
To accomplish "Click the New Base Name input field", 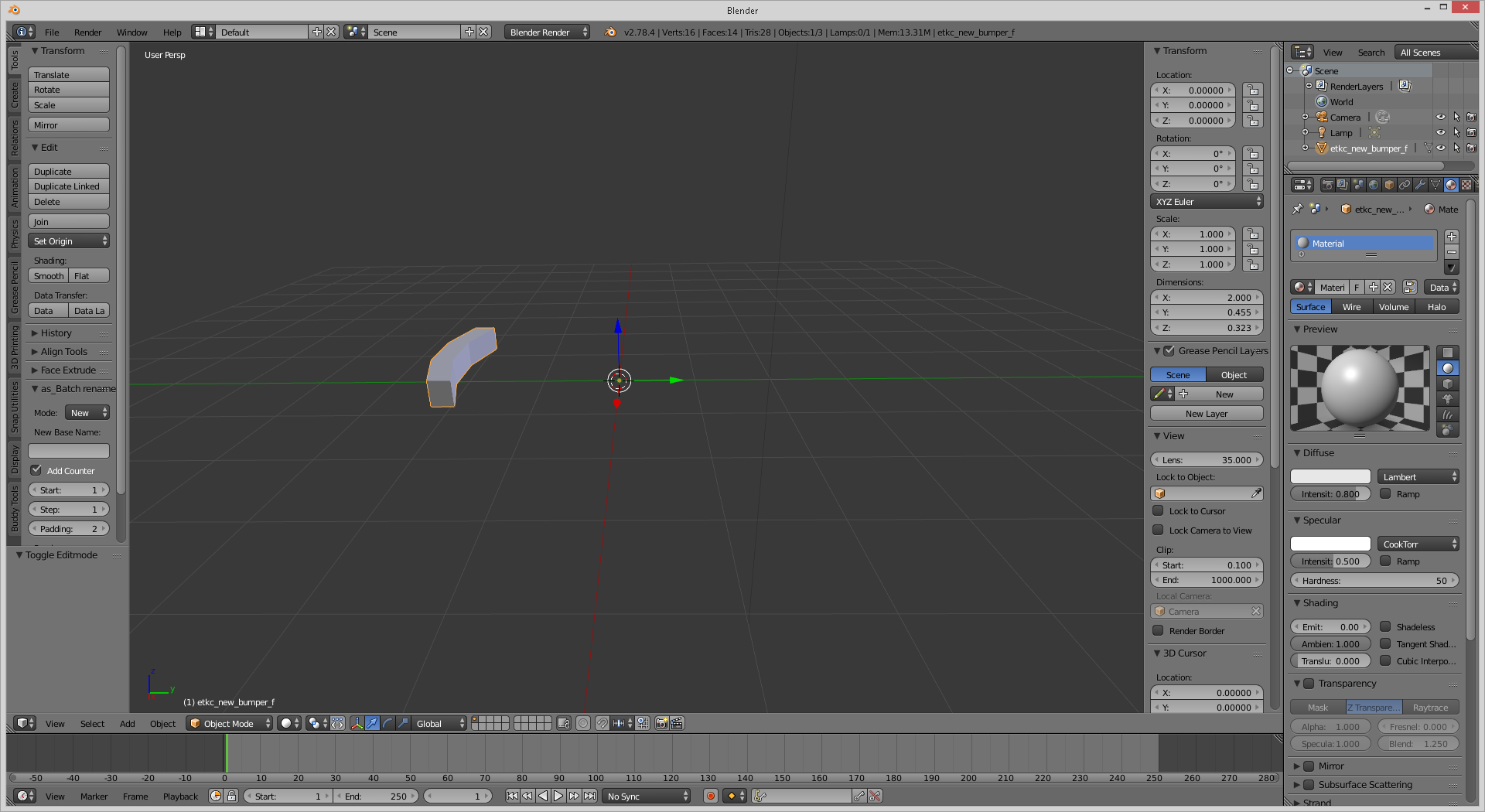I will pos(69,451).
